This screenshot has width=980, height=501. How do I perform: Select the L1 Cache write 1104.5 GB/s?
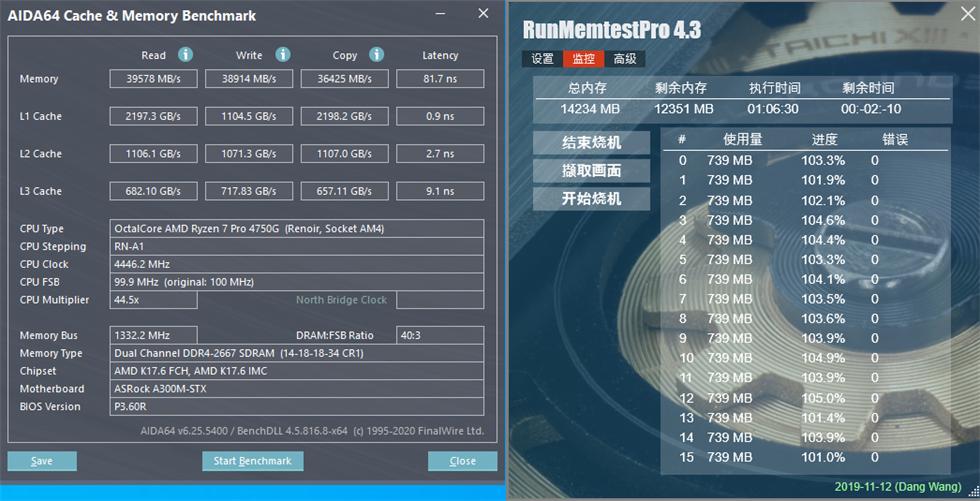pyautogui.click(x=249, y=116)
